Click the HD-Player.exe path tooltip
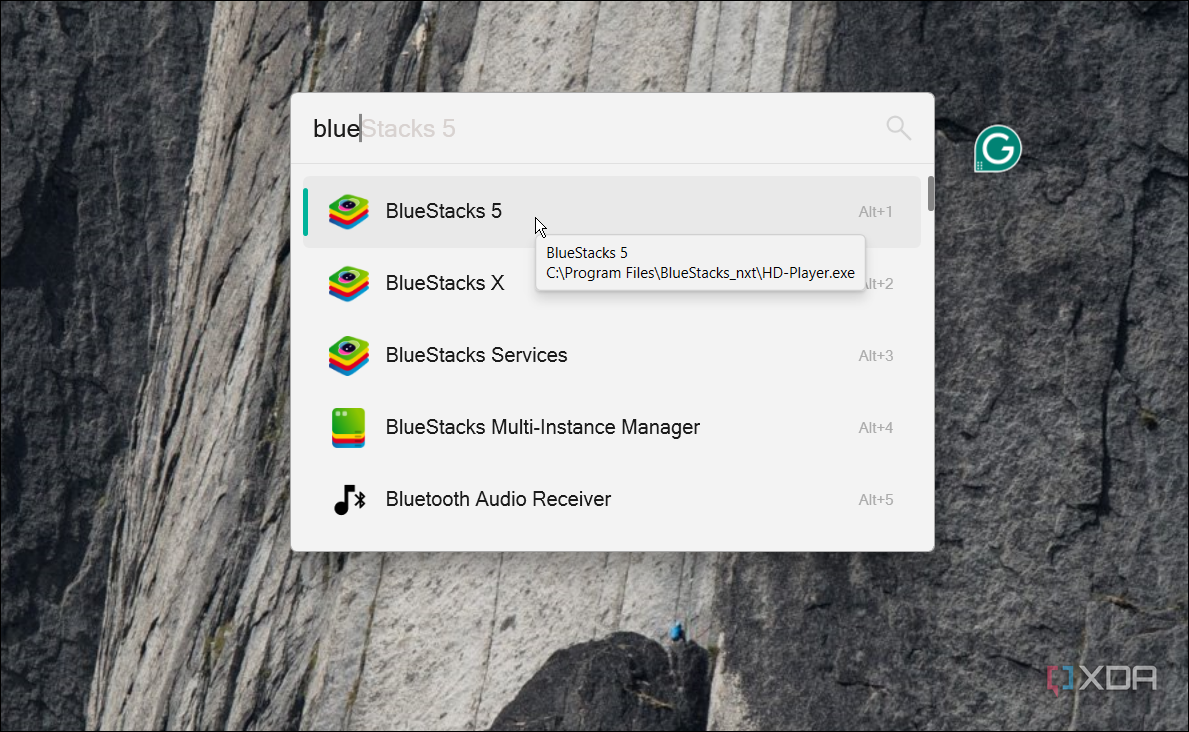1189x732 pixels. coord(700,272)
